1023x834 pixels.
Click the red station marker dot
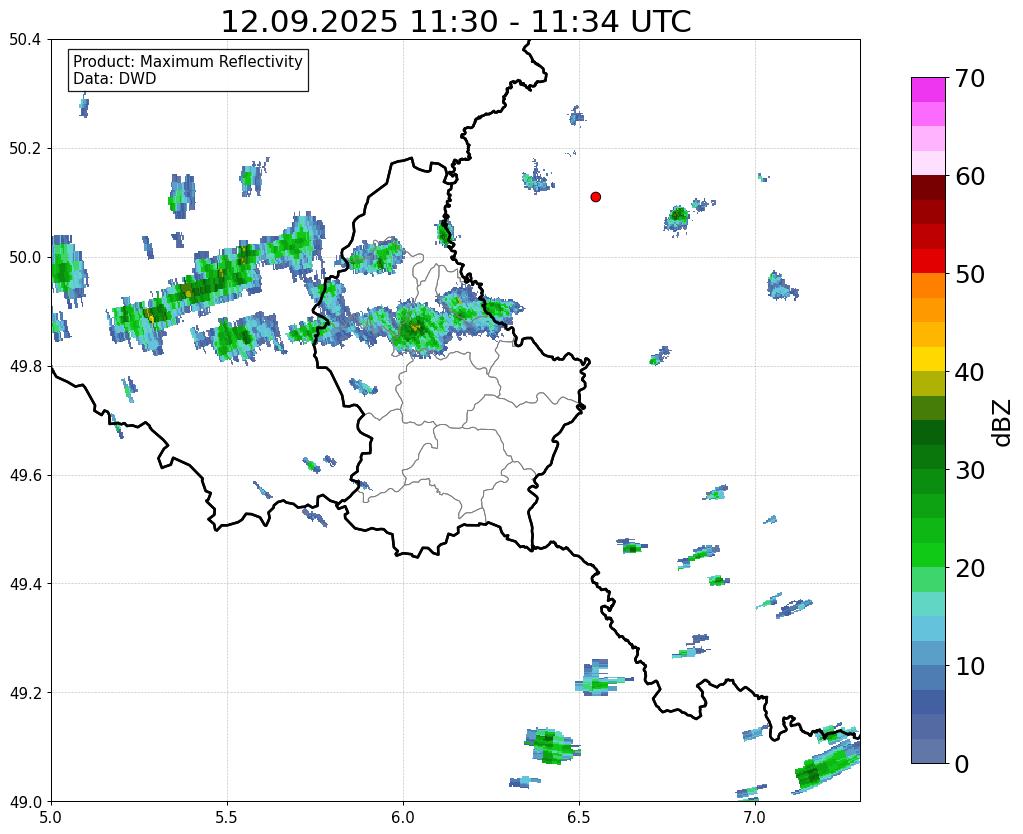(596, 197)
